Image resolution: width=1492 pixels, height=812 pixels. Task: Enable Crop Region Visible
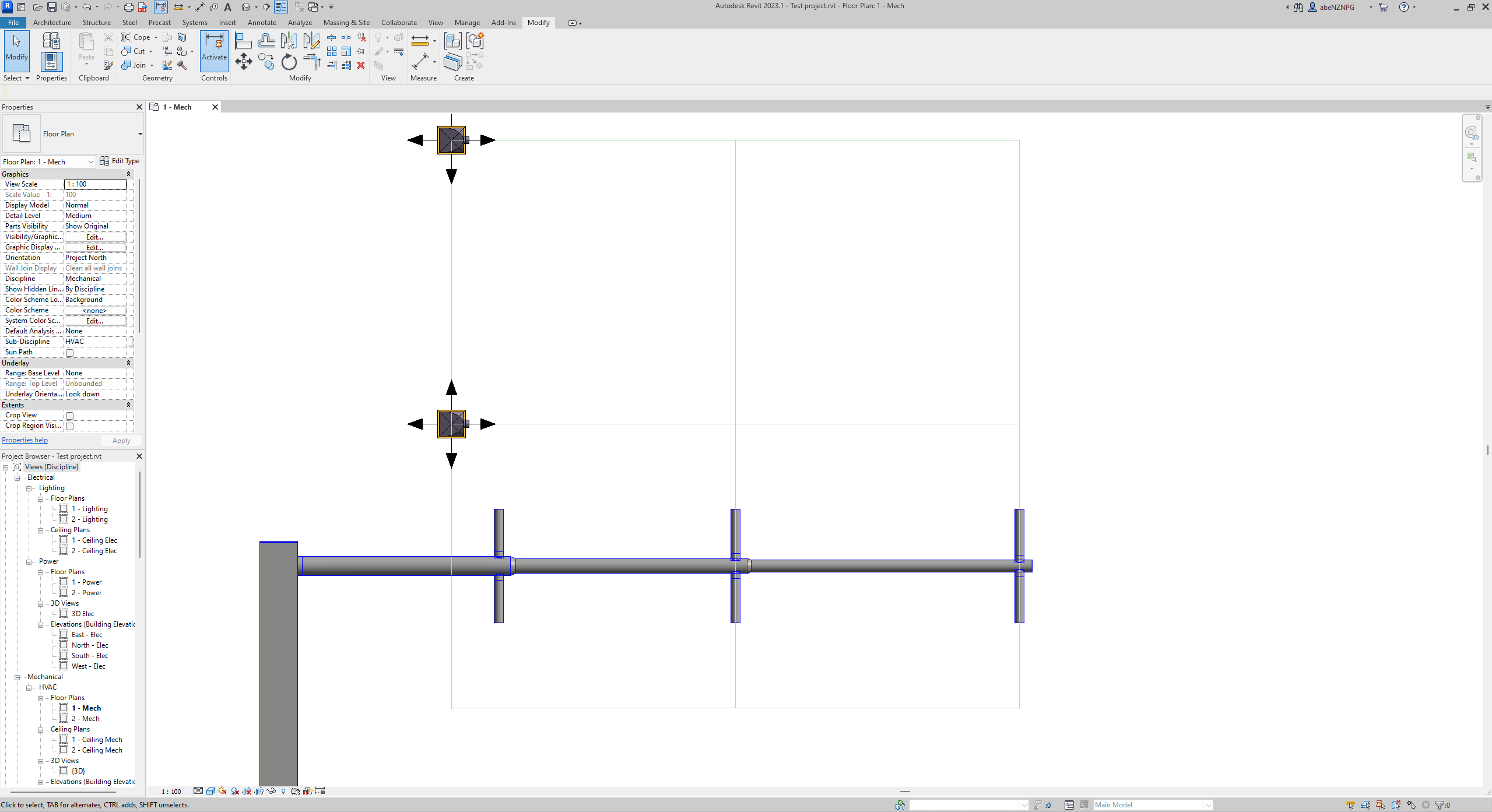click(x=69, y=426)
